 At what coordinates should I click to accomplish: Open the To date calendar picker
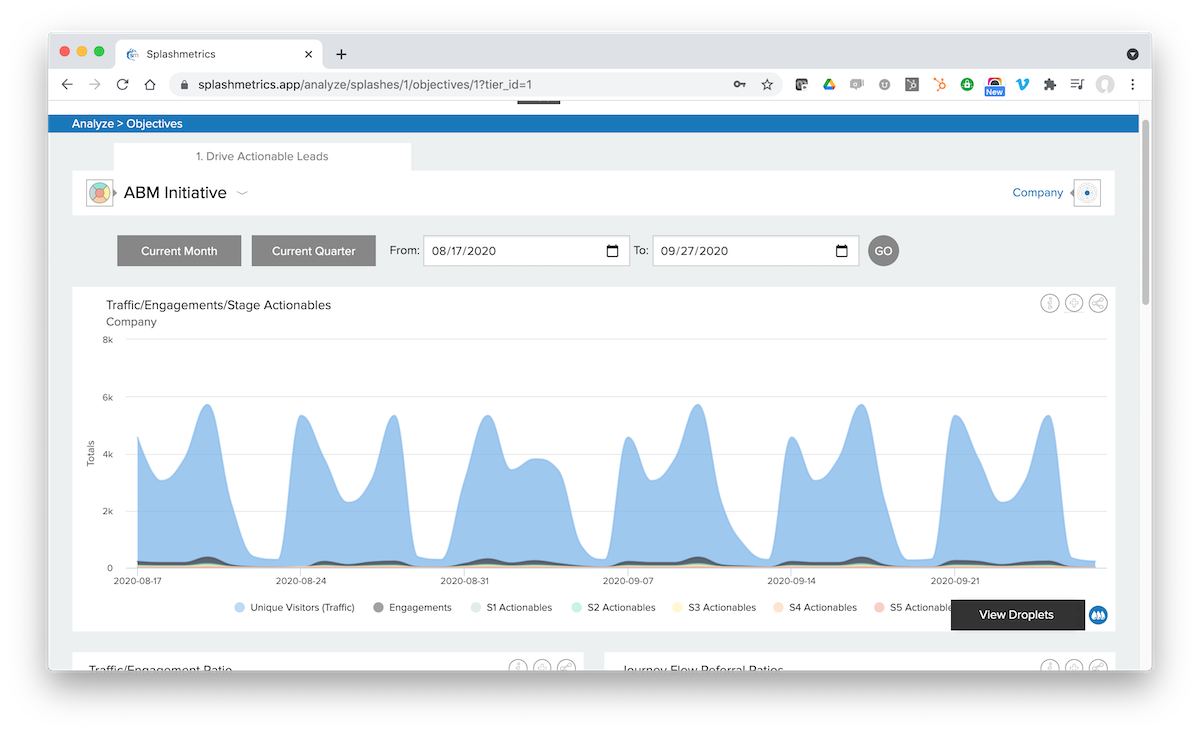coord(842,251)
